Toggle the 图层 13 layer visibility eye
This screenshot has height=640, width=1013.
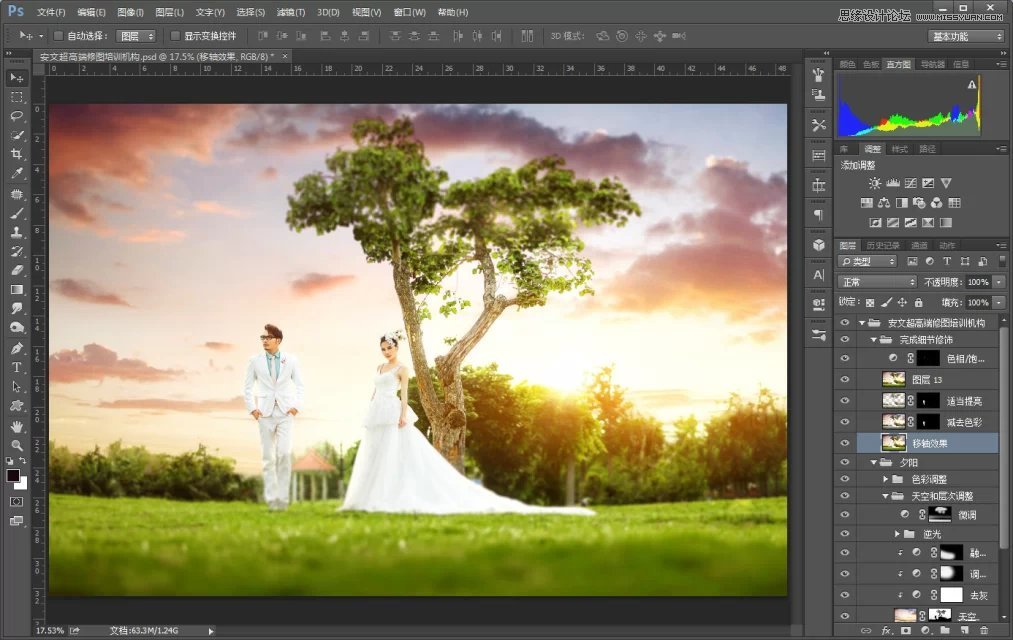click(x=846, y=378)
